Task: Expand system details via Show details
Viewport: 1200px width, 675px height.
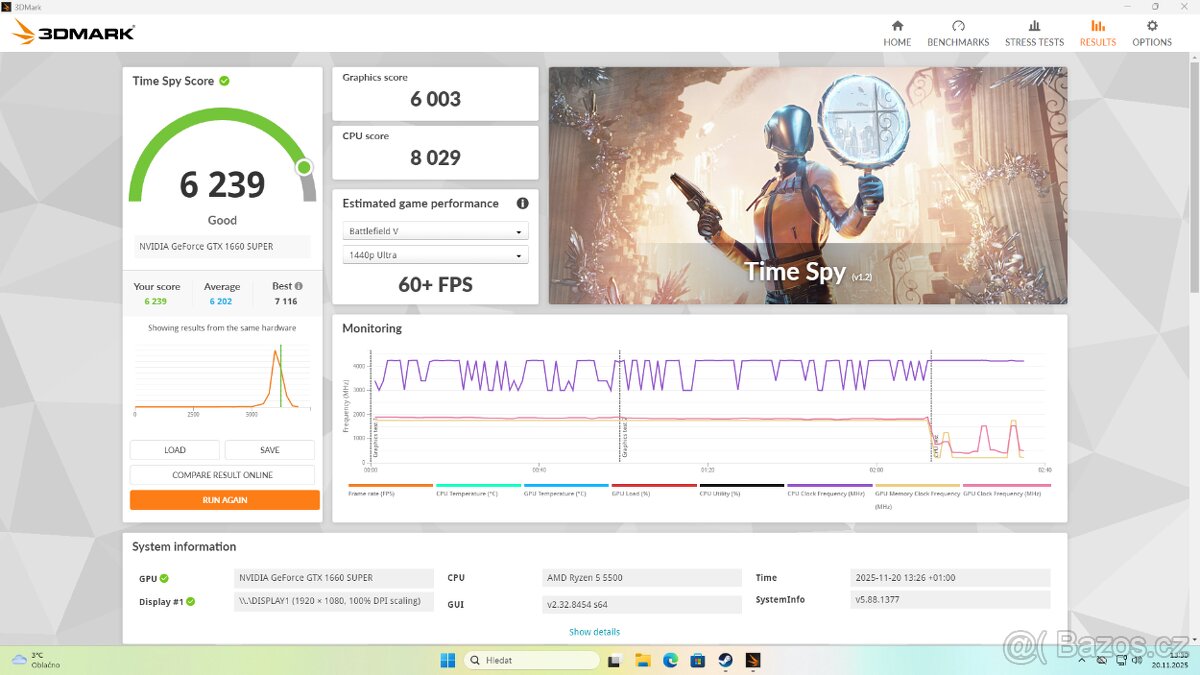Action: pyautogui.click(x=595, y=631)
